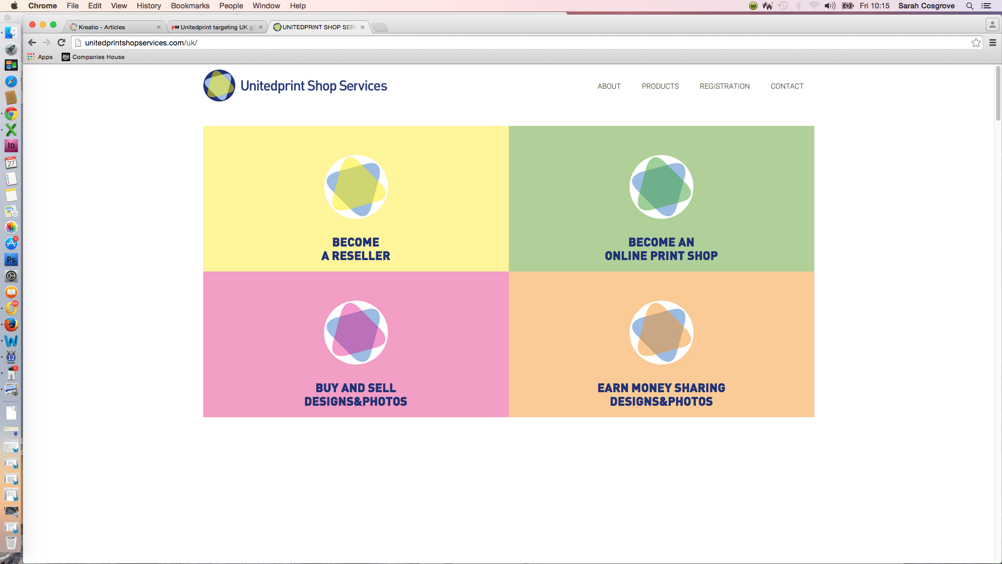Viewport: 1002px width, 564px height.
Task: Open Finder from the dock
Action: tap(11, 33)
